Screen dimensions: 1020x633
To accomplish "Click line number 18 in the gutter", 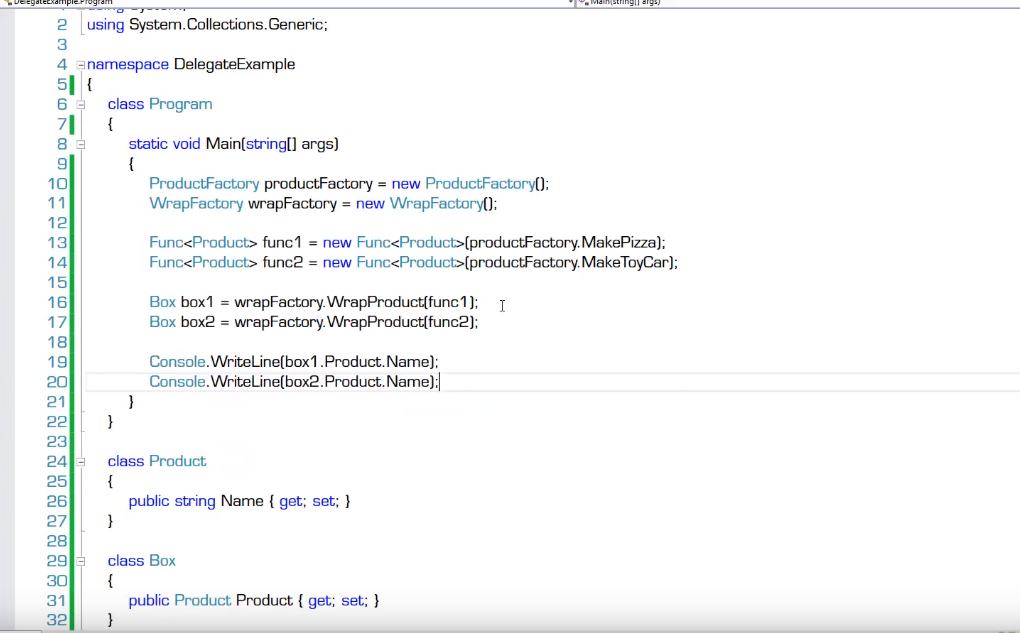I will coord(57,342).
